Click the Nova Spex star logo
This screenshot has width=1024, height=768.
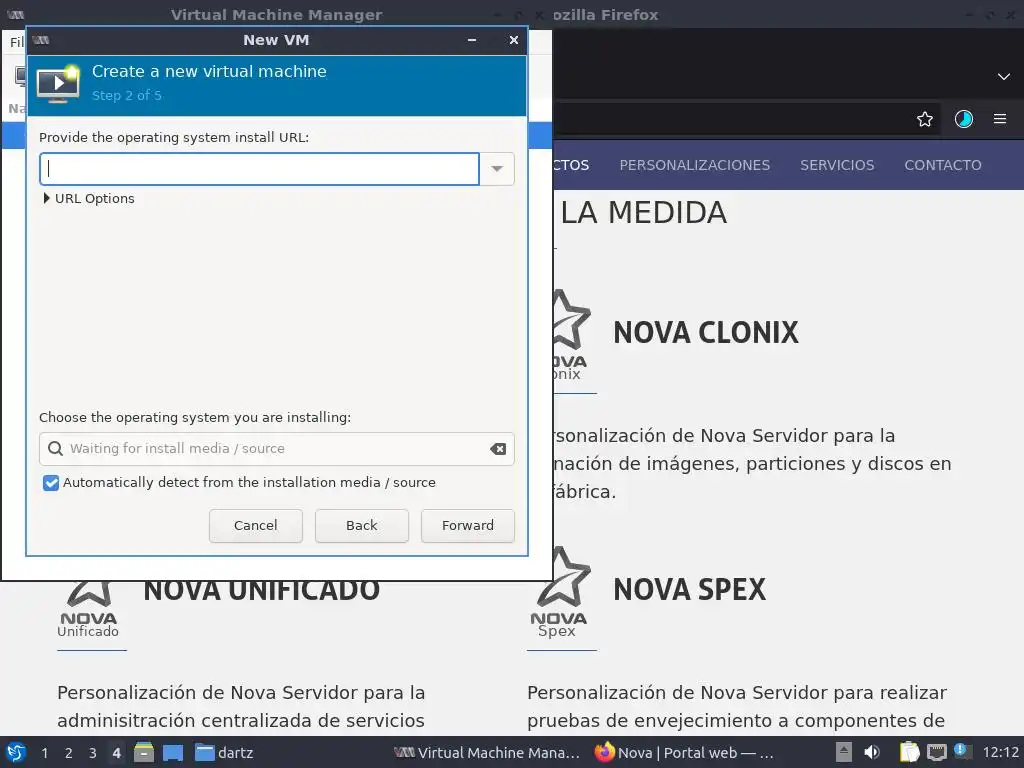tap(560, 591)
